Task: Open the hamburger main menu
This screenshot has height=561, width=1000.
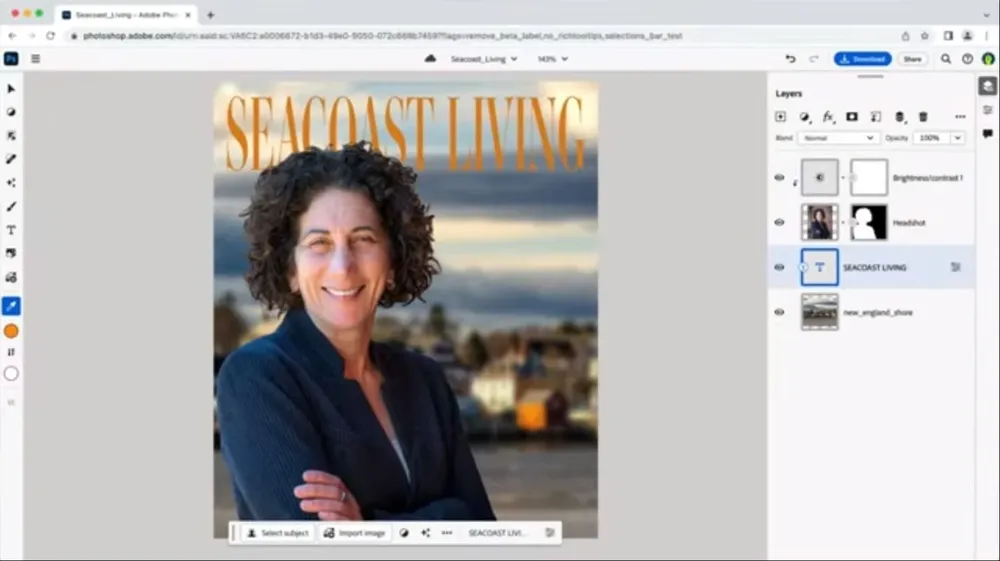Action: click(35, 59)
